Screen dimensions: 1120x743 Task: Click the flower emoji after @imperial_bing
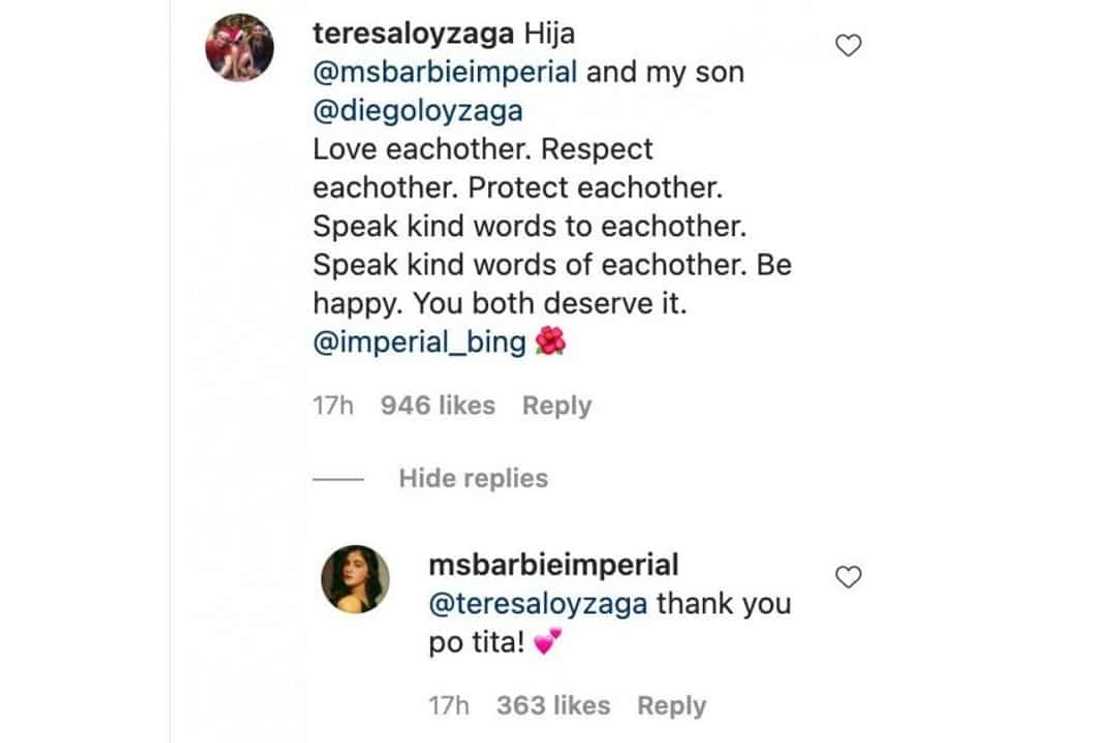click(x=551, y=342)
